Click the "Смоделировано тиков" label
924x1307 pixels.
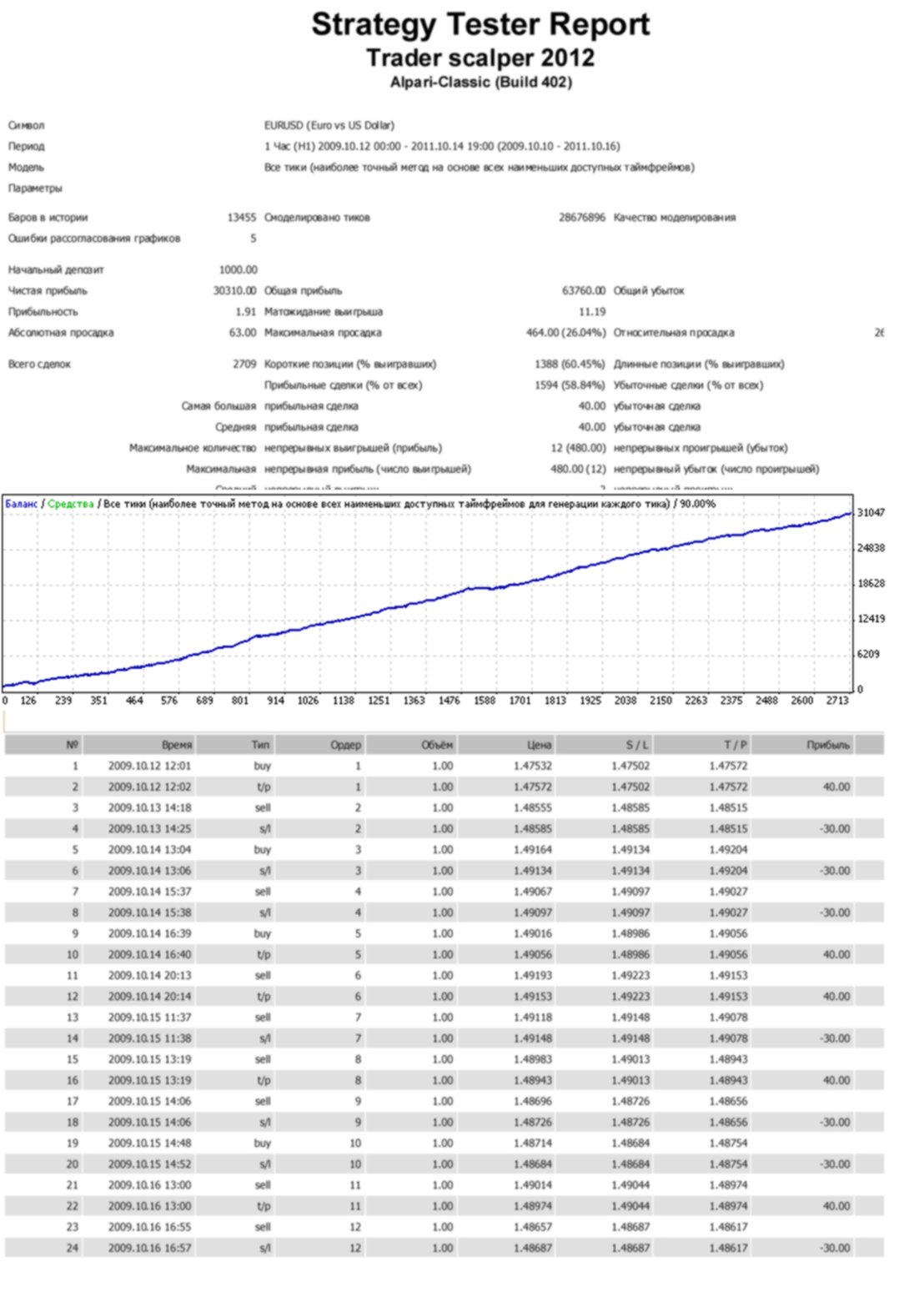click(x=317, y=218)
